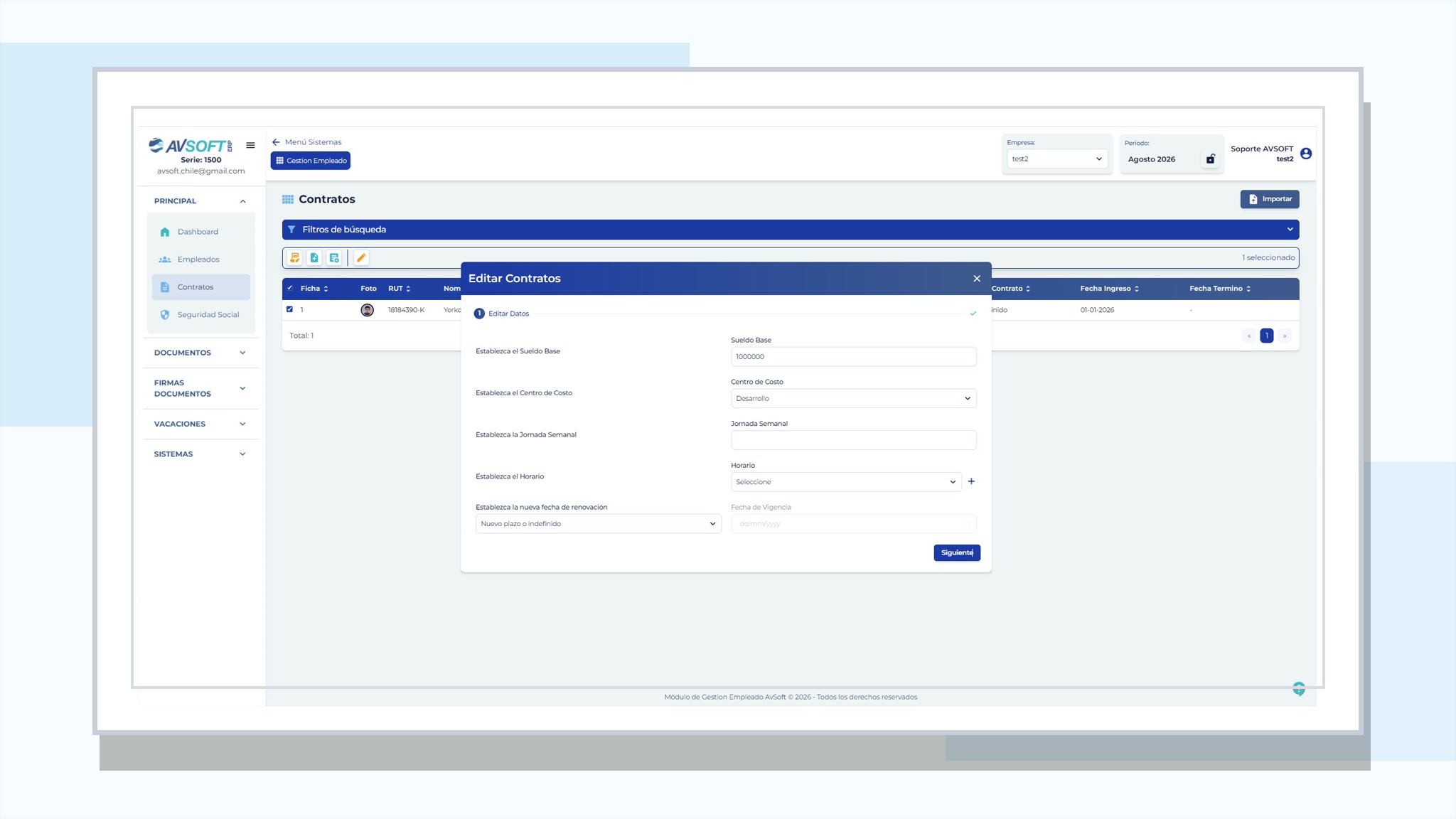Click the Contratos document icon in sidebar
1456x819 pixels.
pyautogui.click(x=165, y=287)
